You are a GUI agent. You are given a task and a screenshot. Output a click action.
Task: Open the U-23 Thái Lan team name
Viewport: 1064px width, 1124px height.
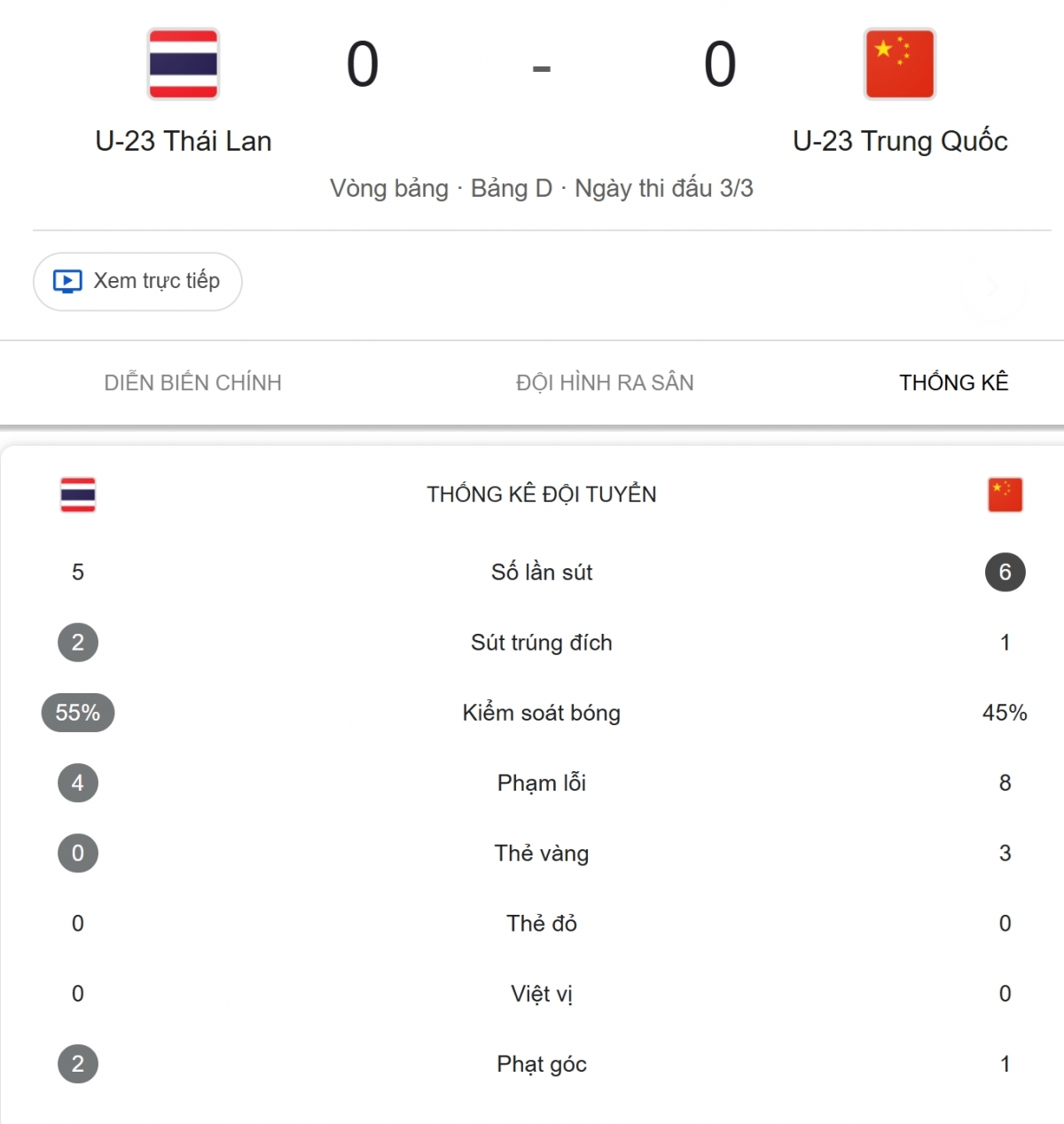point(184,142)
